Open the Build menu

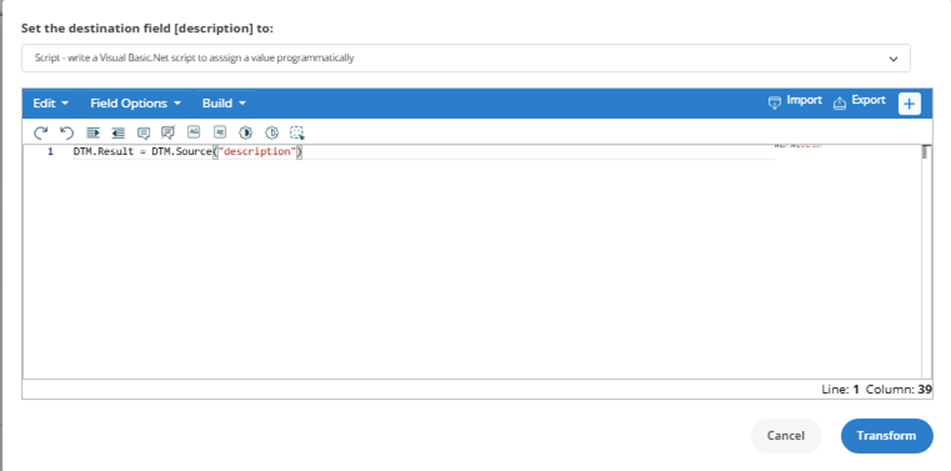coord(224,104)
